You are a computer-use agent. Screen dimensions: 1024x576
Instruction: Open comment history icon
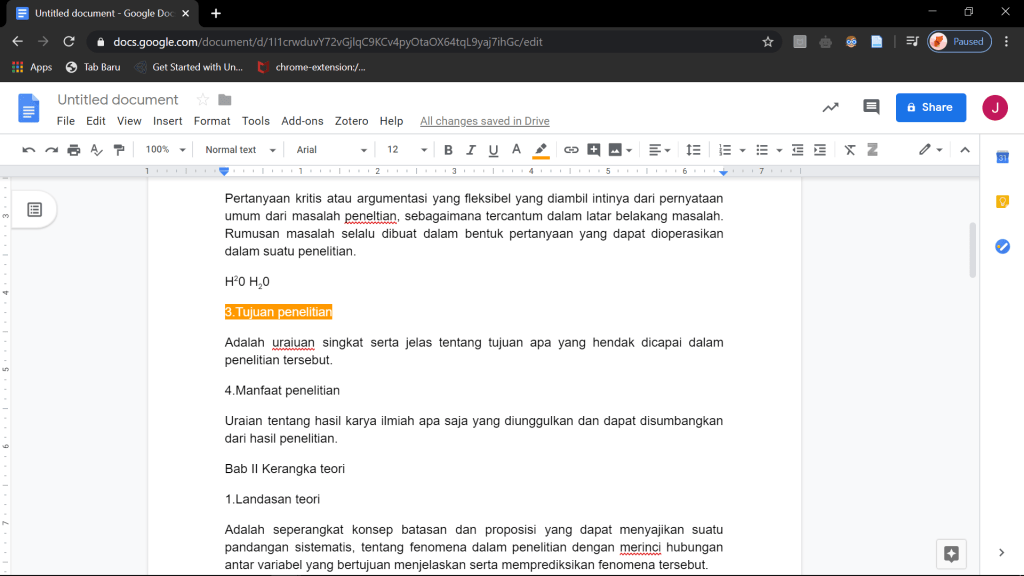pyautogui.click(x=871, y=107)
